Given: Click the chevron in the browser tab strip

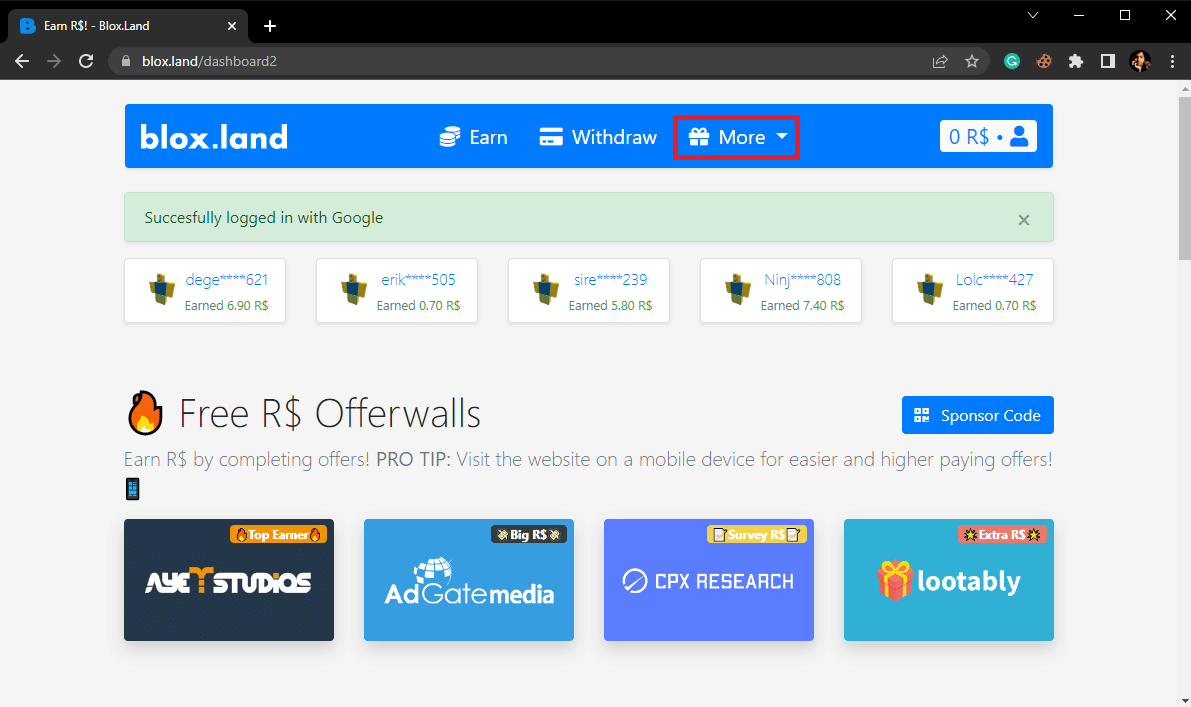Looking at the screenshot, I should [x=1032, y=16].
